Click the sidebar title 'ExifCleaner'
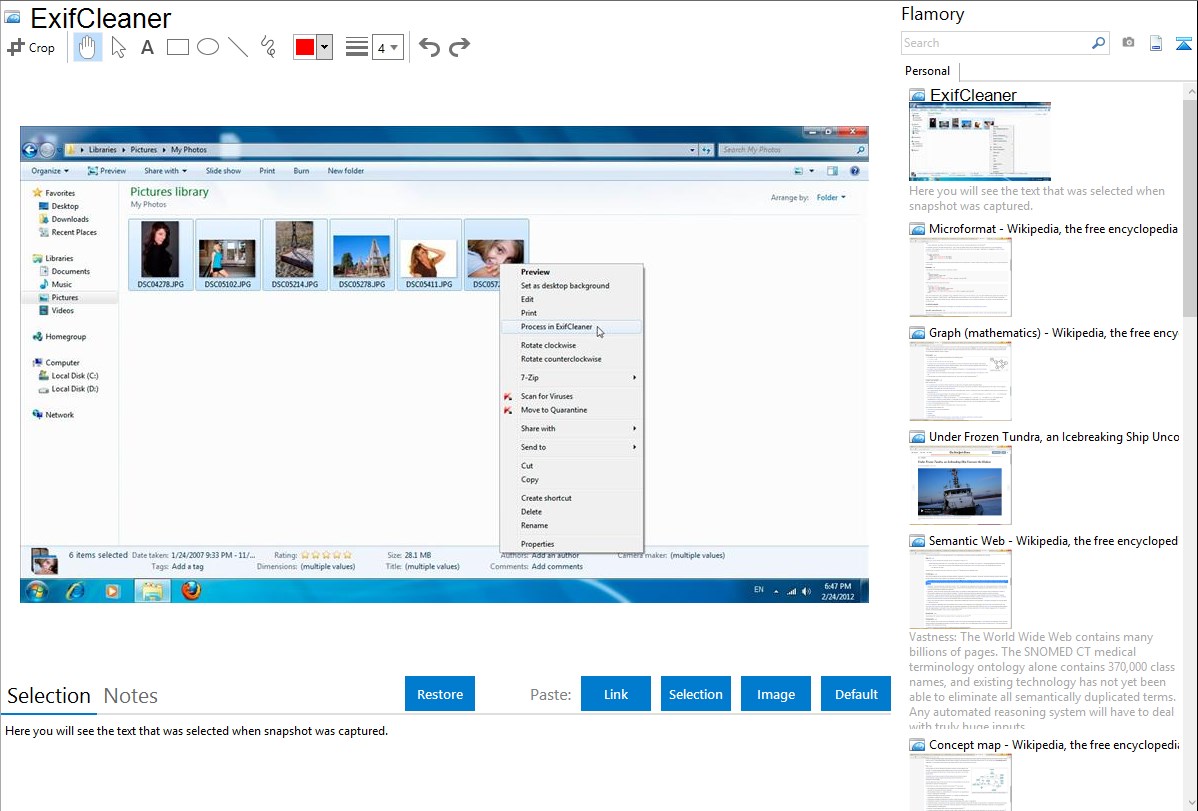 click(973, 95)
